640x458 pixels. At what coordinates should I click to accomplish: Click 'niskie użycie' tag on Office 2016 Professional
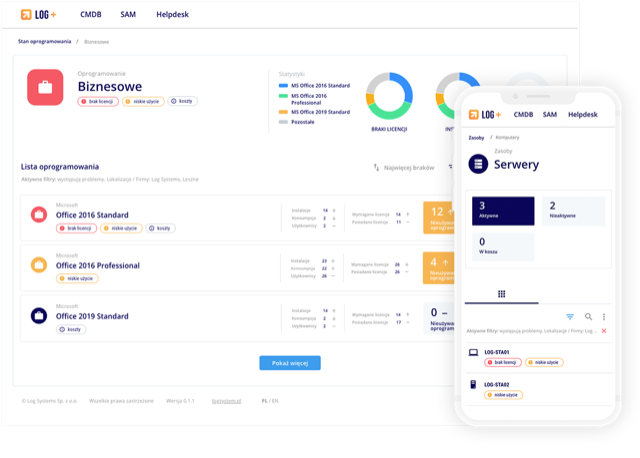(77, 278)
